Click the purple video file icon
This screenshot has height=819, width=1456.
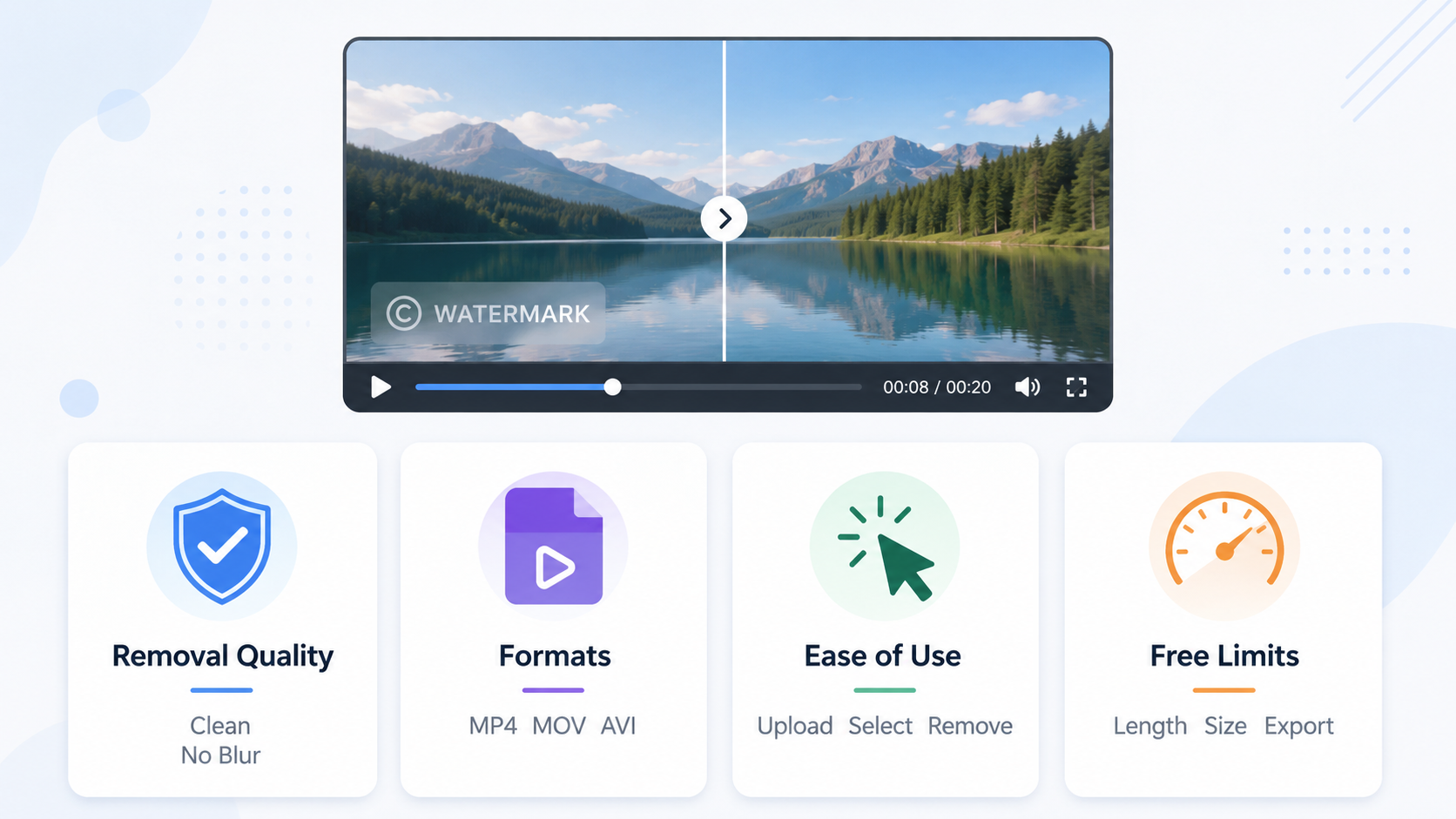click(554, 547)
